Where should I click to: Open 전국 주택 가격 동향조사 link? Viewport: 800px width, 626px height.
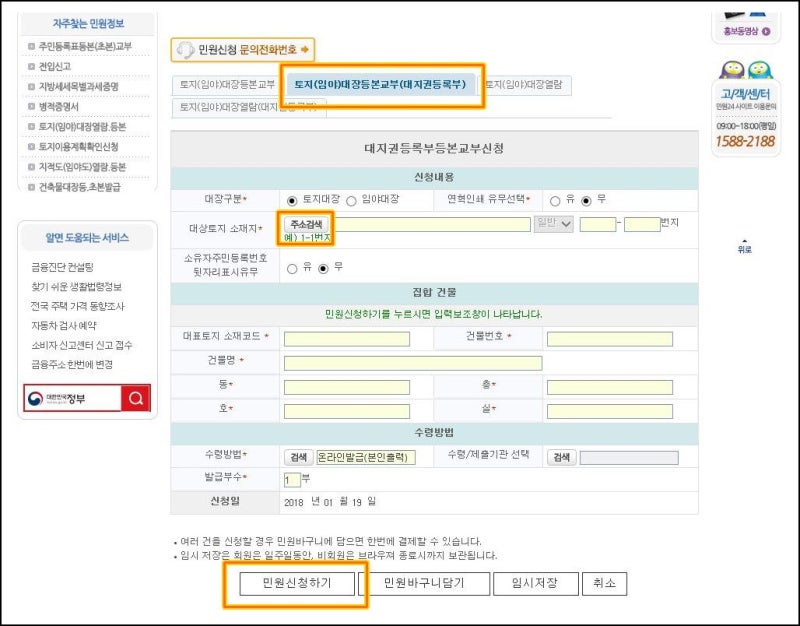tap(78, 306)
